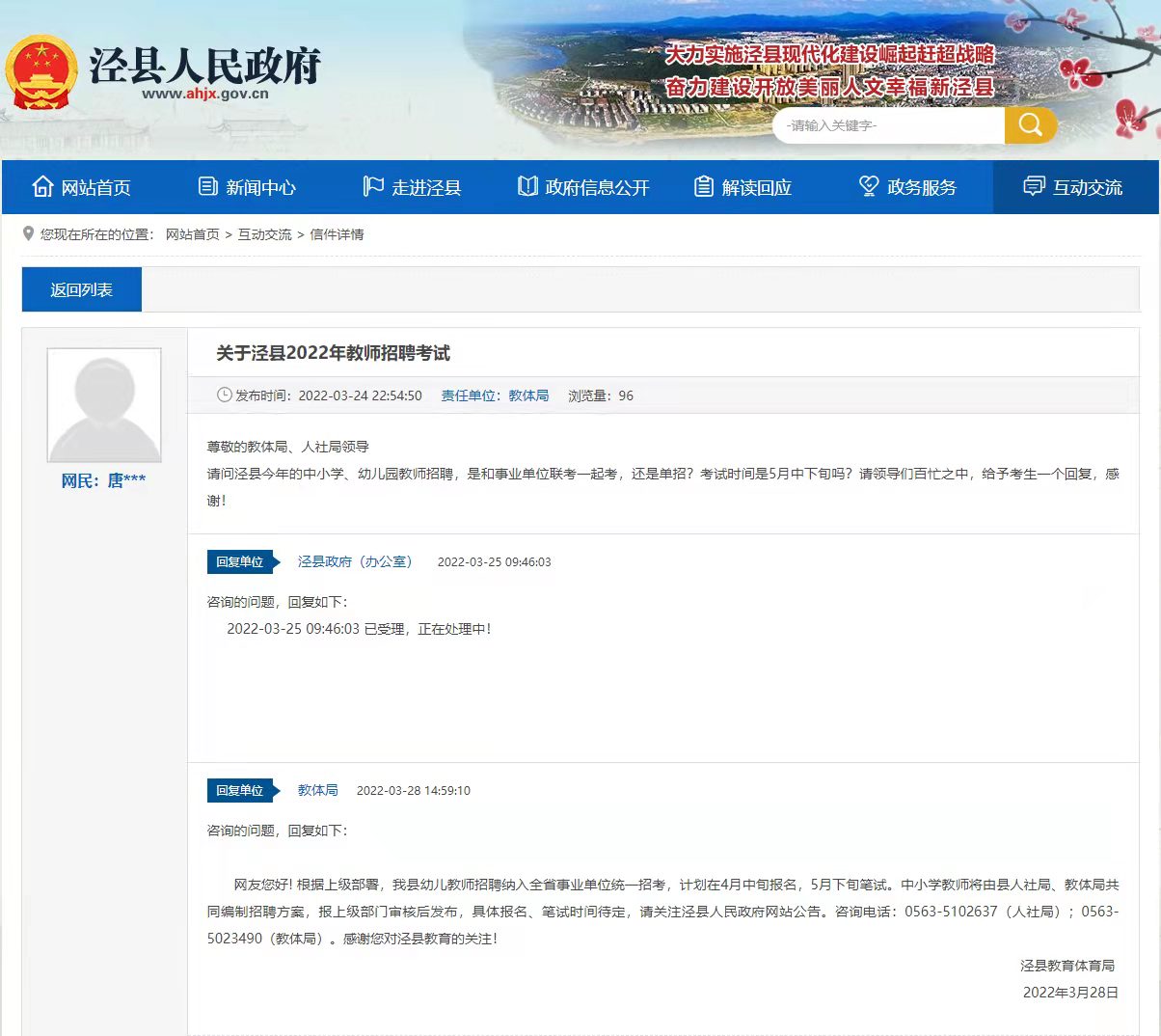Click the 教体局 reply unit link

pyautogui.click(x=317, y=790)
